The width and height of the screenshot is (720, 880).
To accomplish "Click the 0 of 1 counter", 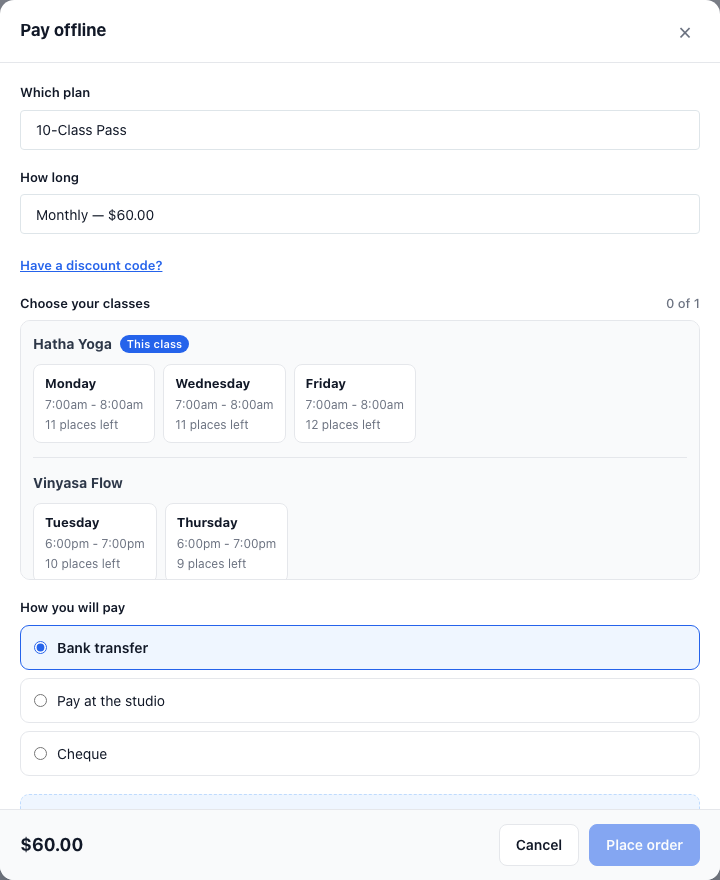I will [682, 304].
